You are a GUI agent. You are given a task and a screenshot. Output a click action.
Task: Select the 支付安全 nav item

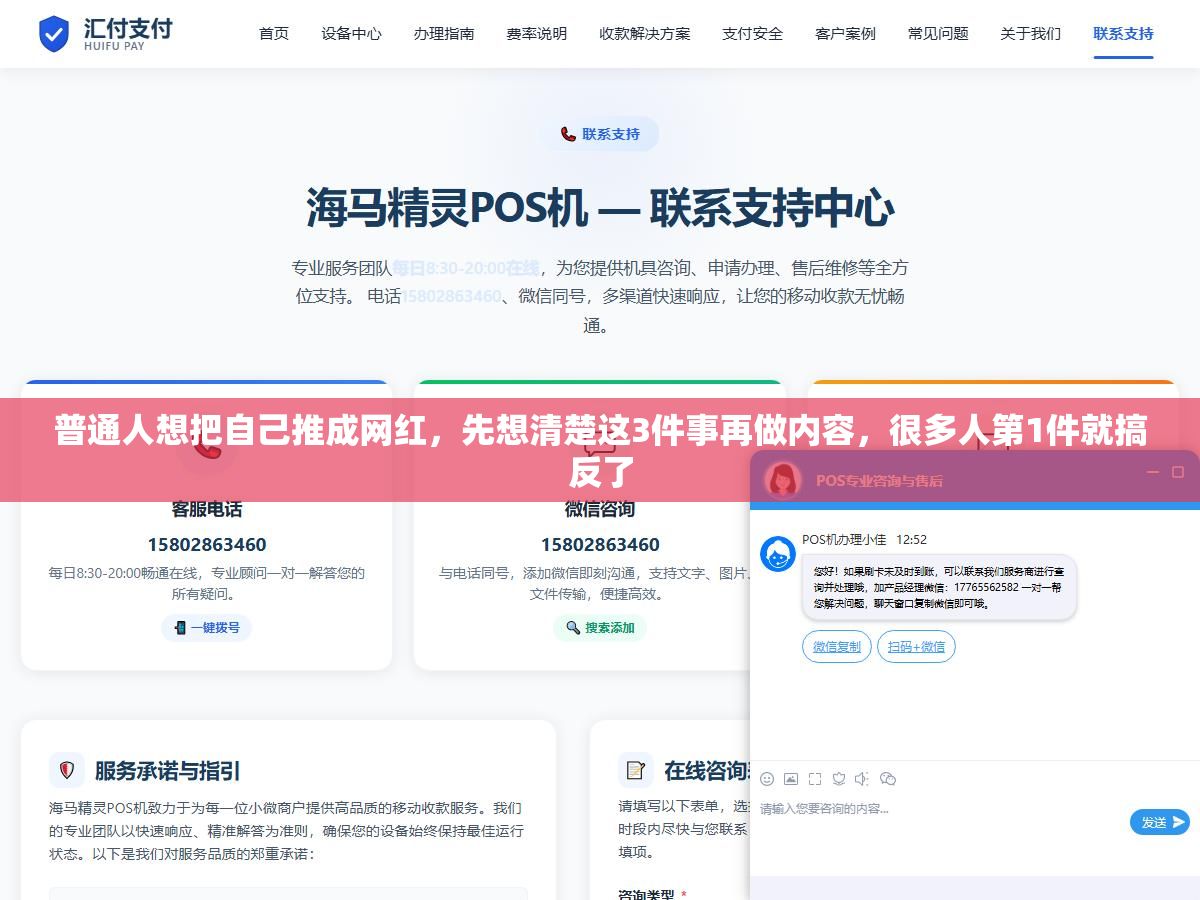point(753,33)
